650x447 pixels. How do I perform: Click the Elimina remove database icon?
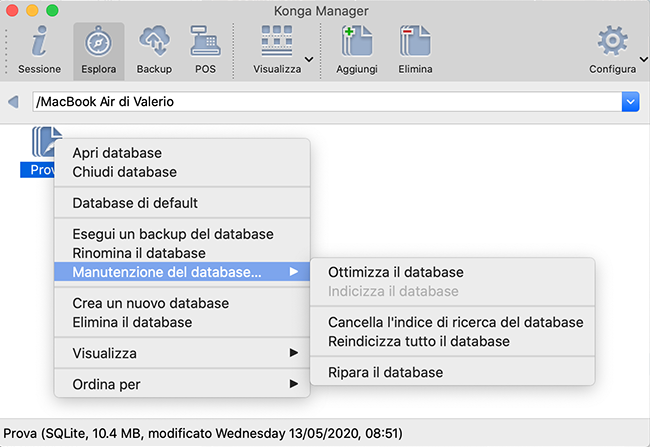click(414, 42)
